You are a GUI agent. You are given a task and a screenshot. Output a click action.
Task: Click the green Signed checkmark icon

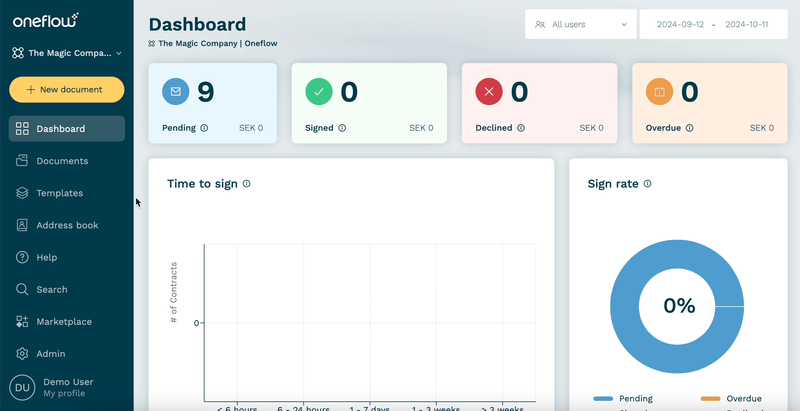319,91
